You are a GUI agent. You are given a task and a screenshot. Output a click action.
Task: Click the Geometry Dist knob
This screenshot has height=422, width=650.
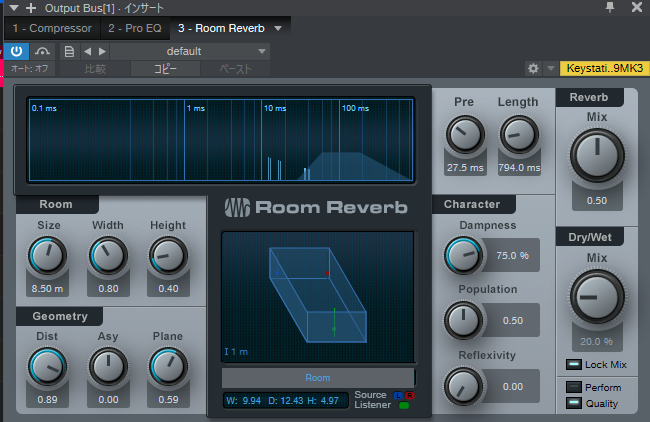47,367
